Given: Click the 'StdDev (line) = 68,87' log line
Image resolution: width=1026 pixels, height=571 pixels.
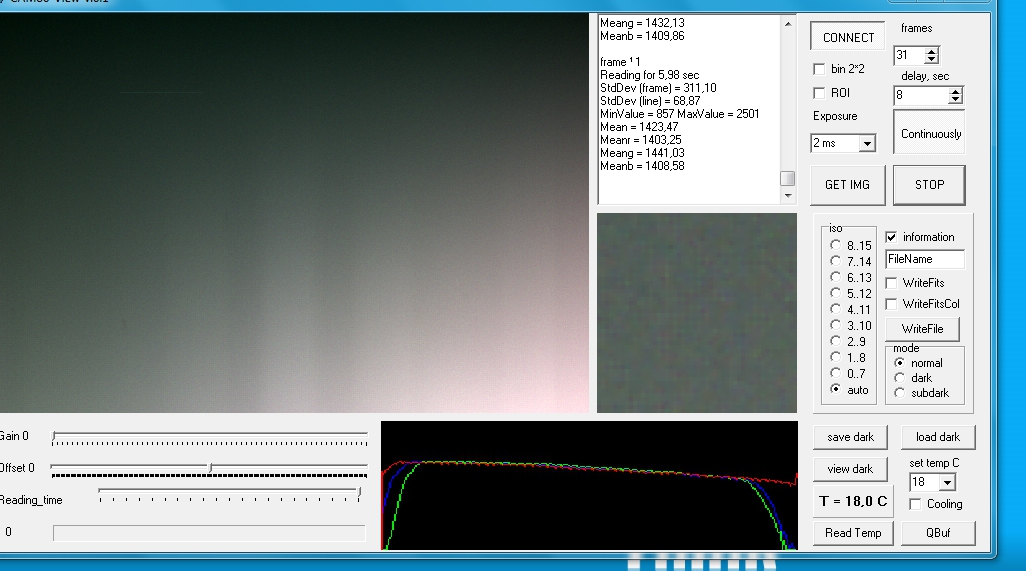Looking at the screenshot, I should coord(650,101).
